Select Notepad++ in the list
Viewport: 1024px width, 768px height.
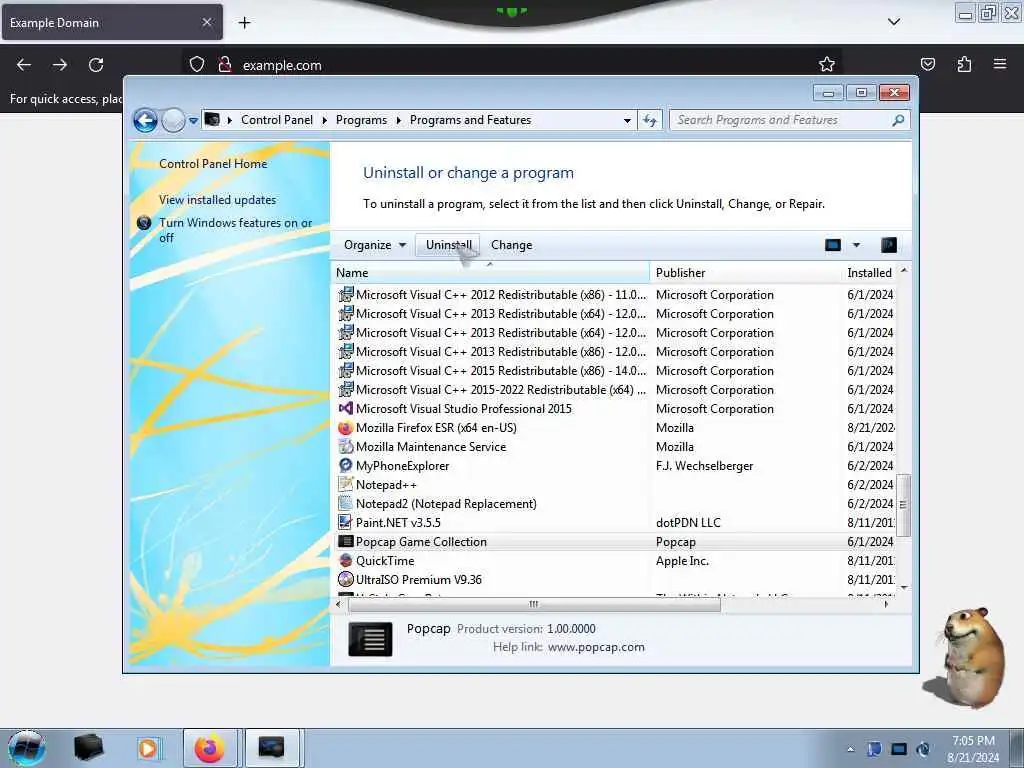(x=614, y=485)
